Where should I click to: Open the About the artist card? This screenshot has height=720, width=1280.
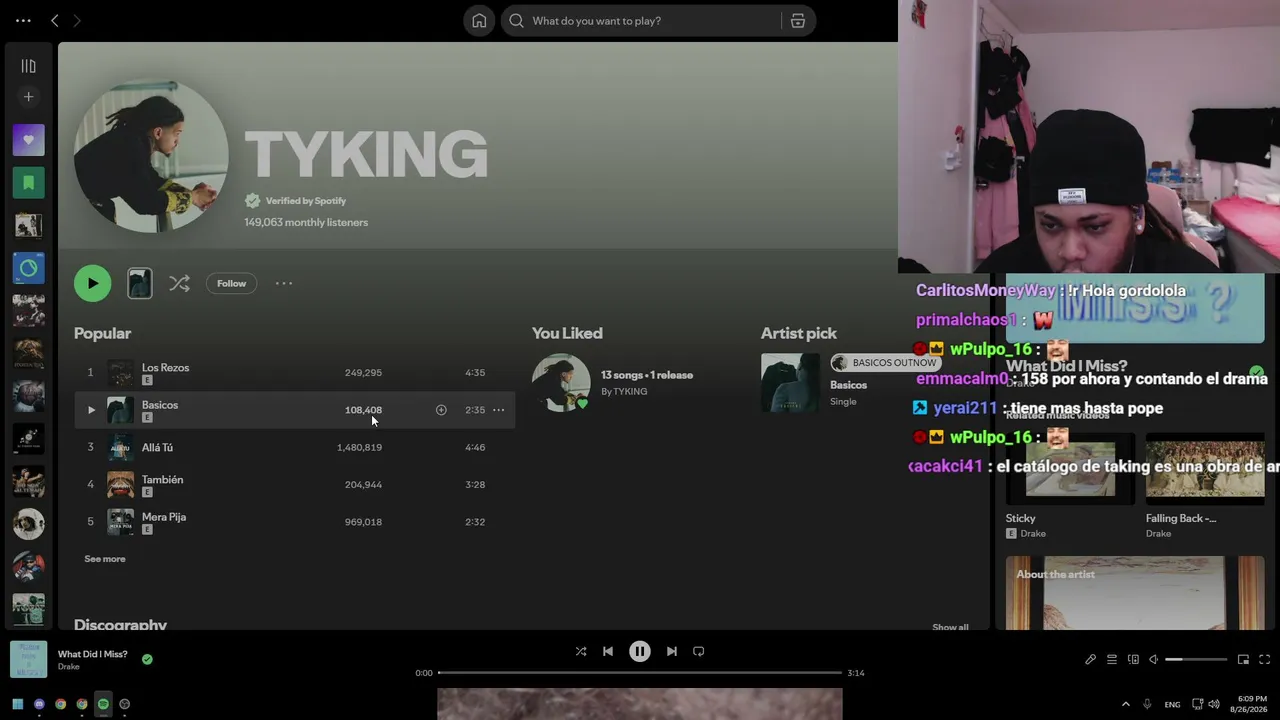coord(1135,593)
